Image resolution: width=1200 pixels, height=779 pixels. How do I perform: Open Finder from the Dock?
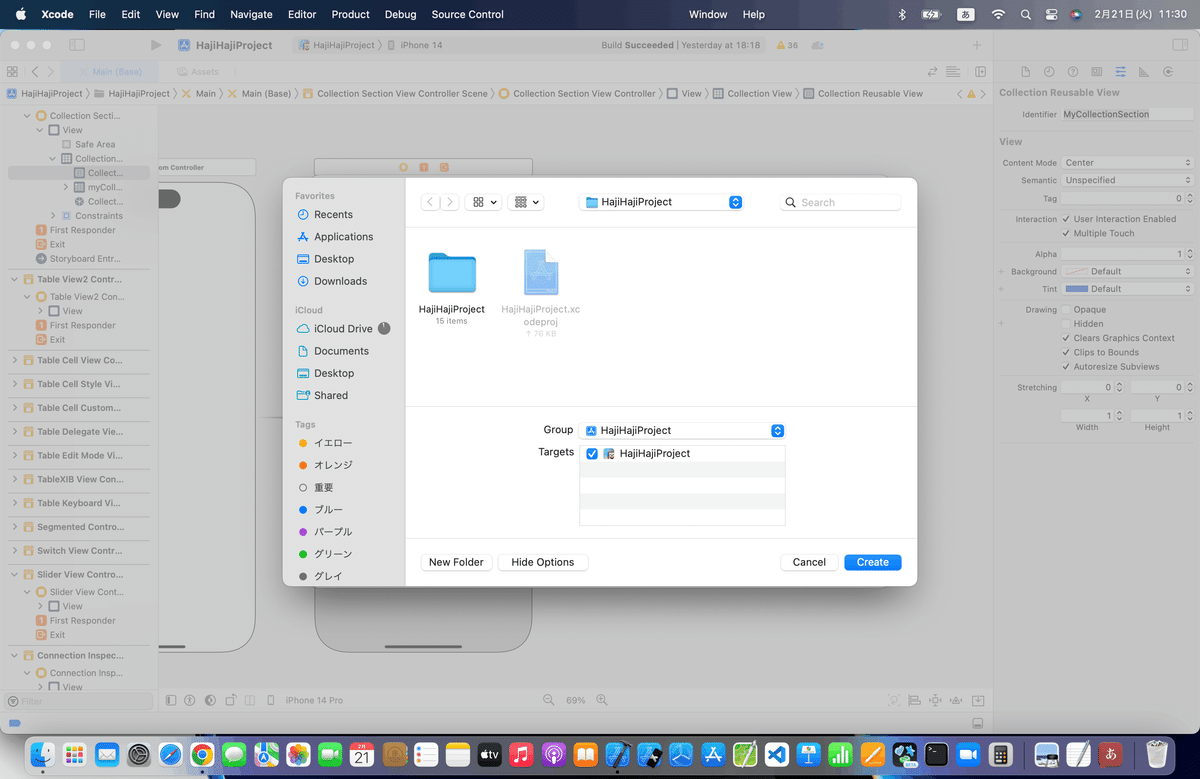tap(41, 754)
